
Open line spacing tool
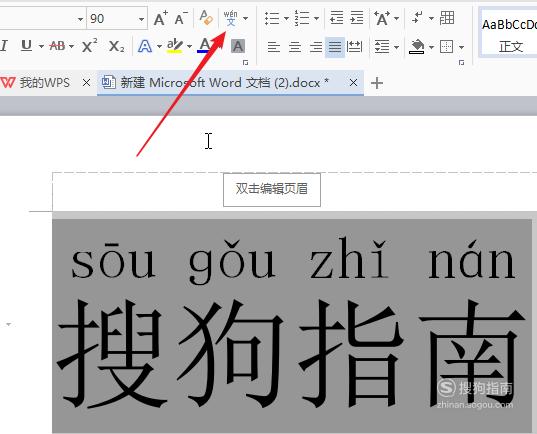point(382,47)
